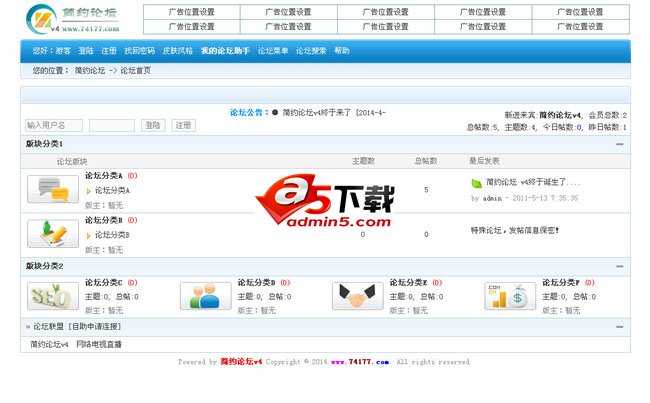
Task: Open 注册 in the blue navigation bar
Action: pyautogui.click(x=109, y=51)
